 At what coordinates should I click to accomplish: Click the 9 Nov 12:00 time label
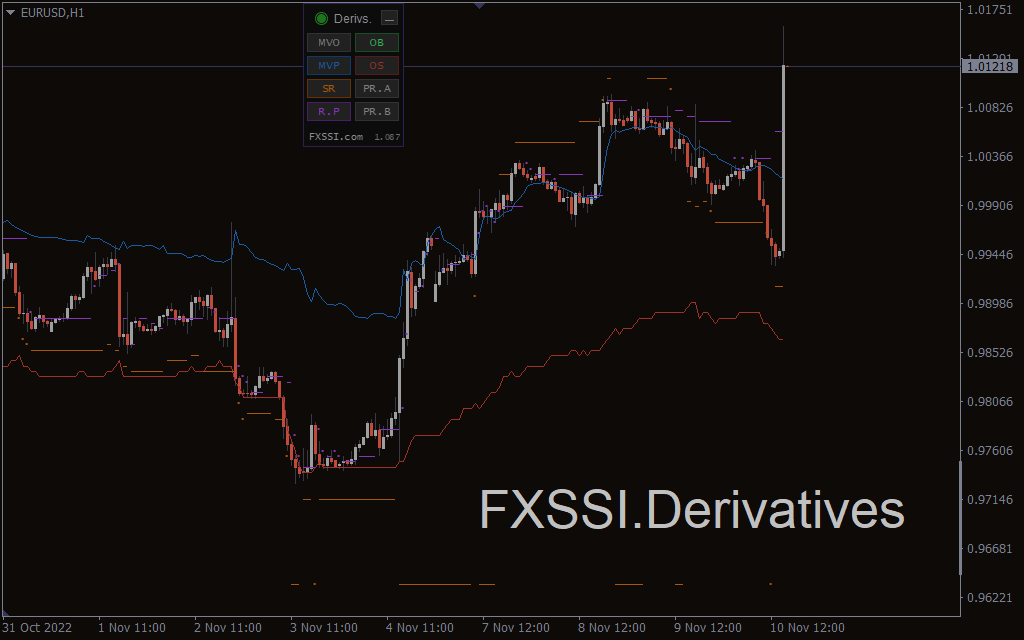pyautogui.click(x=708, y=628)
